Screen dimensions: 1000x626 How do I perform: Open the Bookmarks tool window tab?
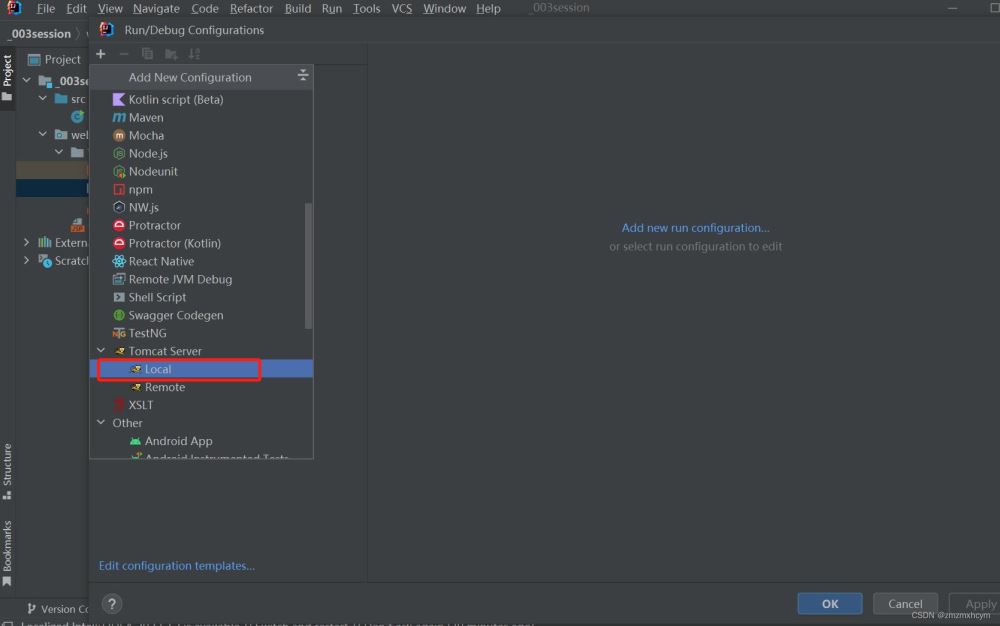[x=7, y=553]
